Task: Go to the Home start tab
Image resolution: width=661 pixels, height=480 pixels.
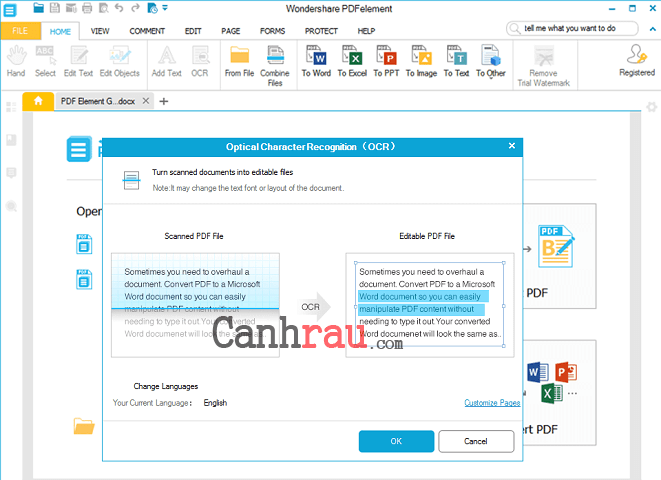Action: tap(38, 101)
